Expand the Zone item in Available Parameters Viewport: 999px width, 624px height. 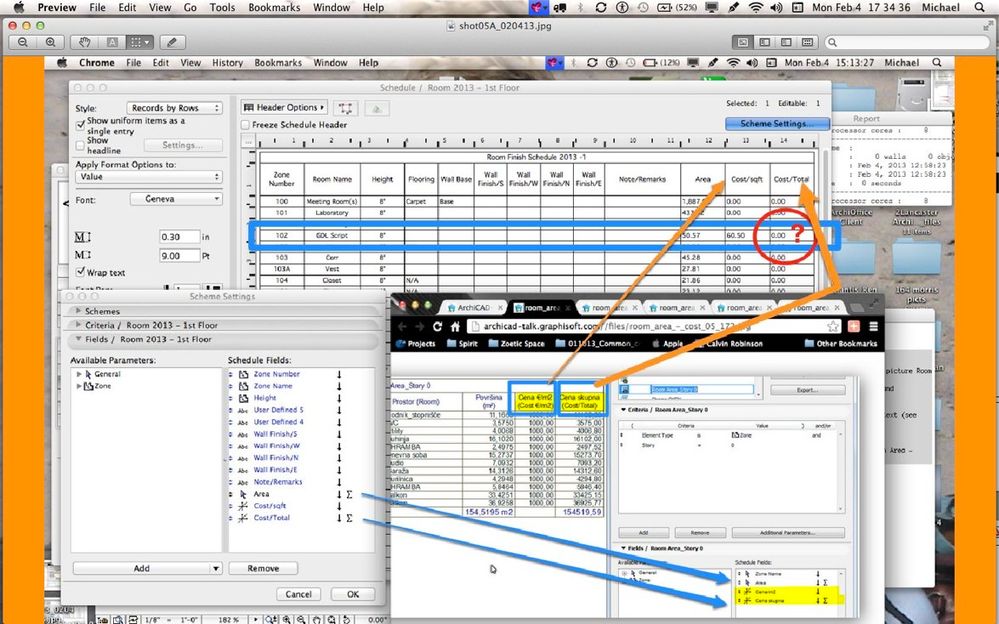pos(79,386)
